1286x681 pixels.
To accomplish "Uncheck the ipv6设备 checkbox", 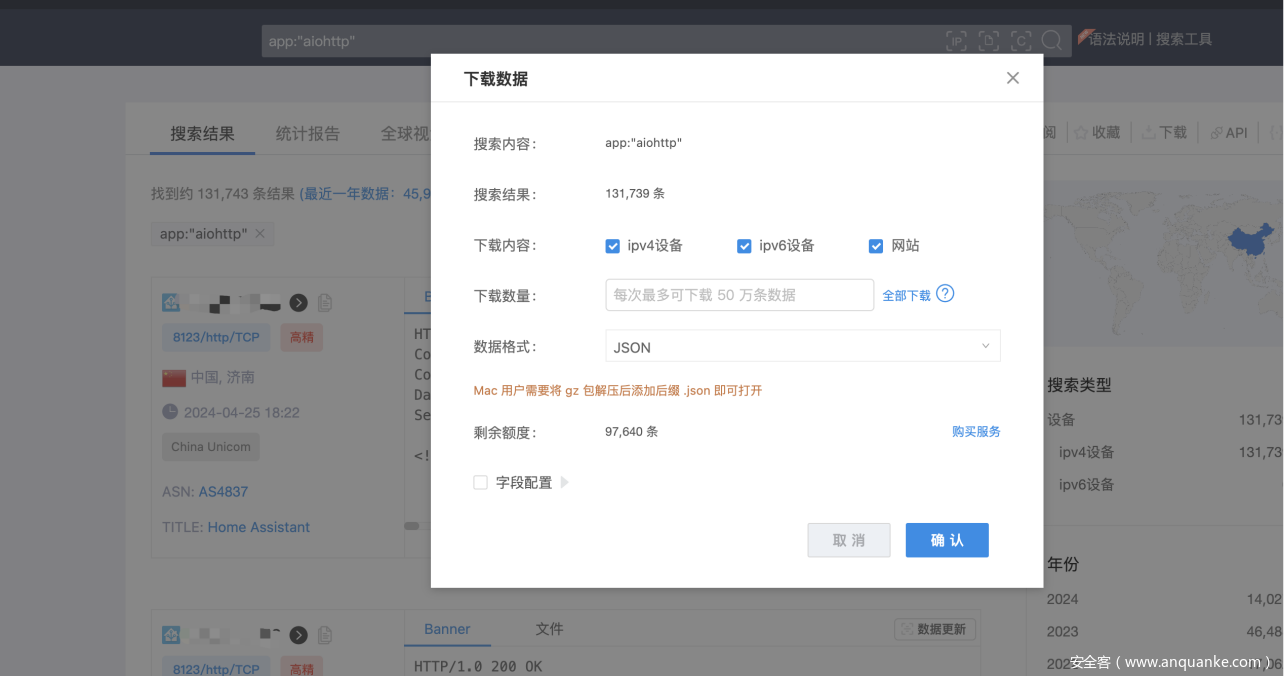I will 744,246.
